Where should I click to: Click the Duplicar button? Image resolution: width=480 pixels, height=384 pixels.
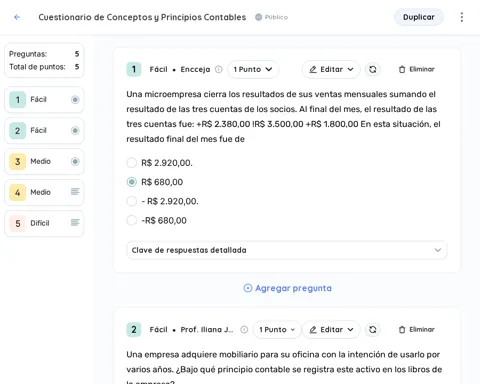(419, 17)
